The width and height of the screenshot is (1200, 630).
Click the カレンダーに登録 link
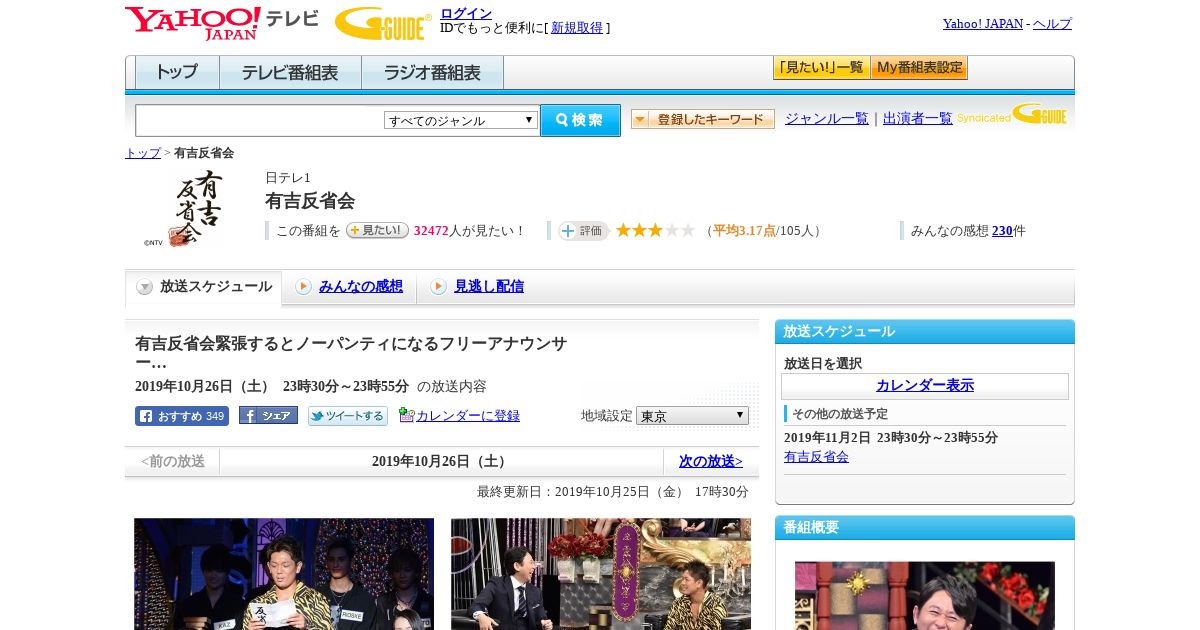pos(468,416)
